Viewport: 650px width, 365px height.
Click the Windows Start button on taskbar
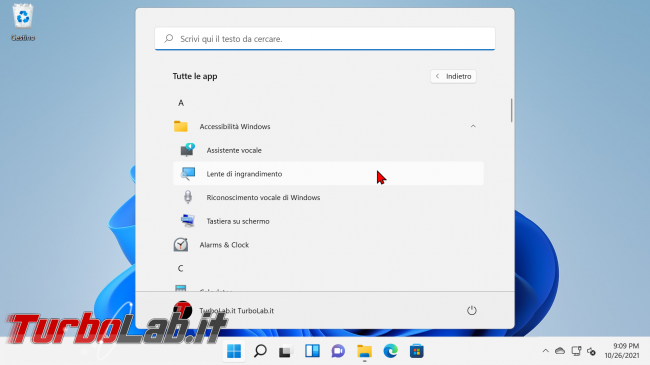tap(234, 351)
